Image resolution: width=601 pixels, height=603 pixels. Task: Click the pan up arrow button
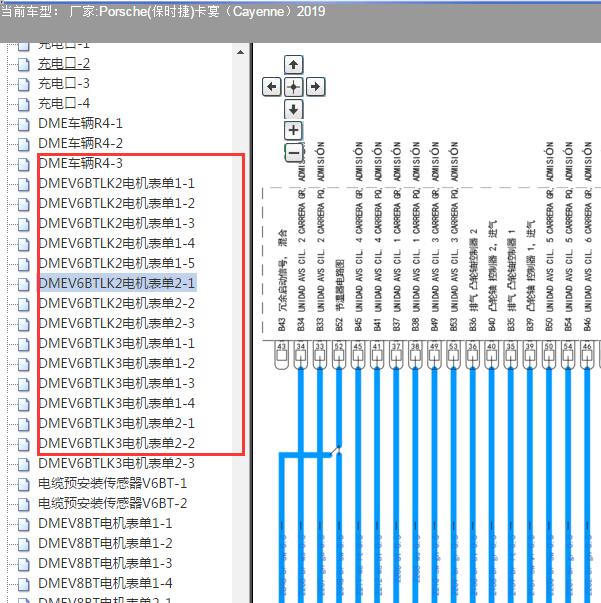tap(293, 65)
